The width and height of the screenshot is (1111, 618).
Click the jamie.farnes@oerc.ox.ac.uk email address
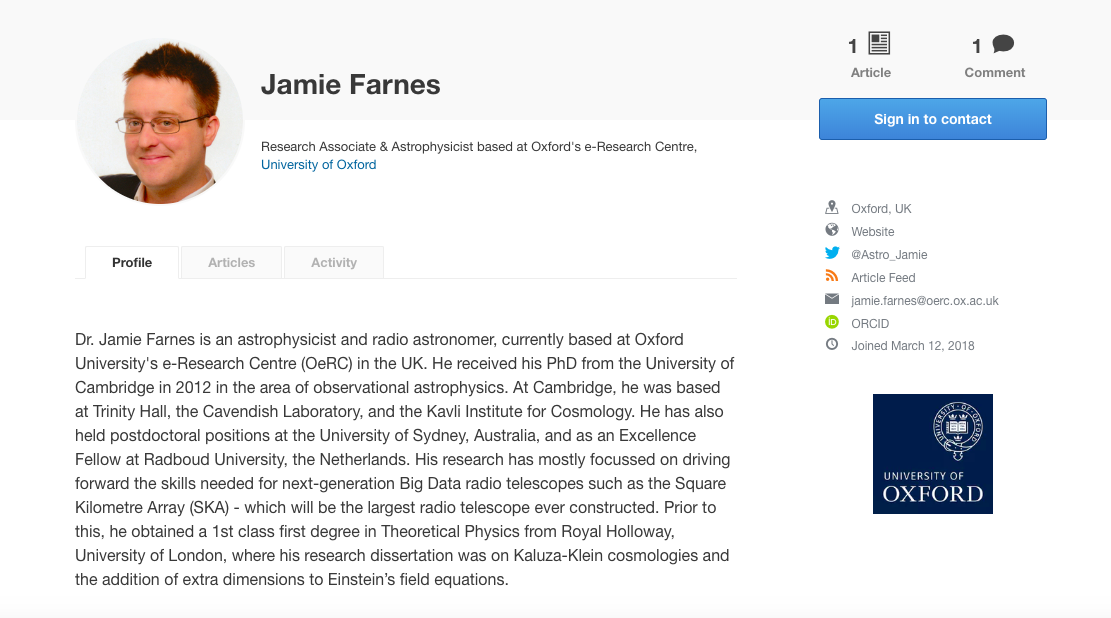[x=924, y=301]
